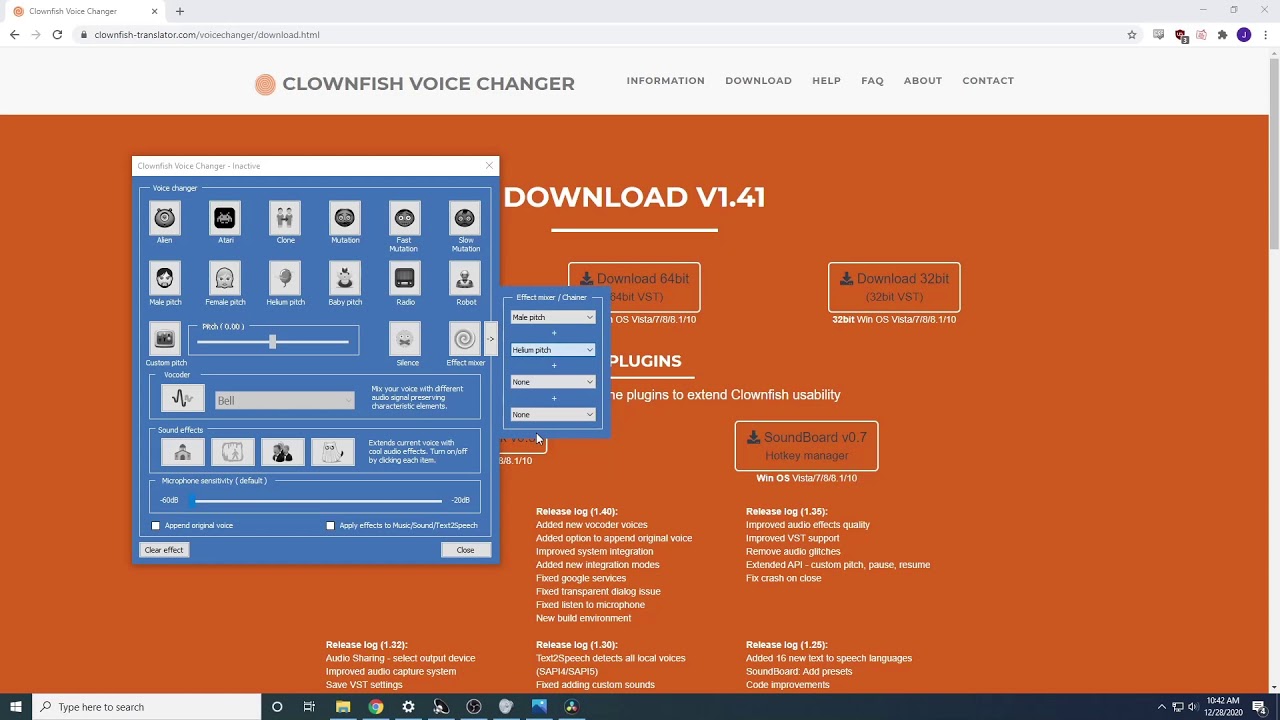The image size is (1280, 720).
Task: Click the Close button in Clownfish dialog
Action: (x=465, y=550)
